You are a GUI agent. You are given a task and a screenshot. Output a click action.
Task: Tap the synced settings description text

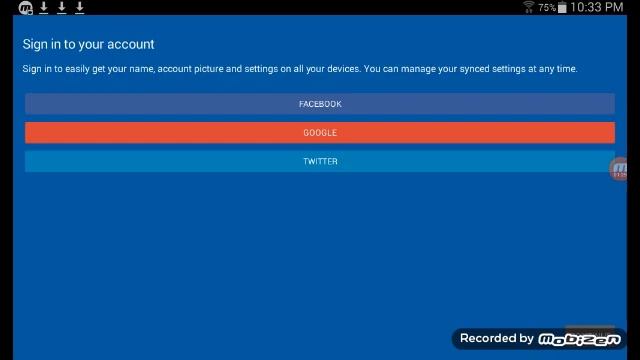pyautogui.click(x=300, y=69)
